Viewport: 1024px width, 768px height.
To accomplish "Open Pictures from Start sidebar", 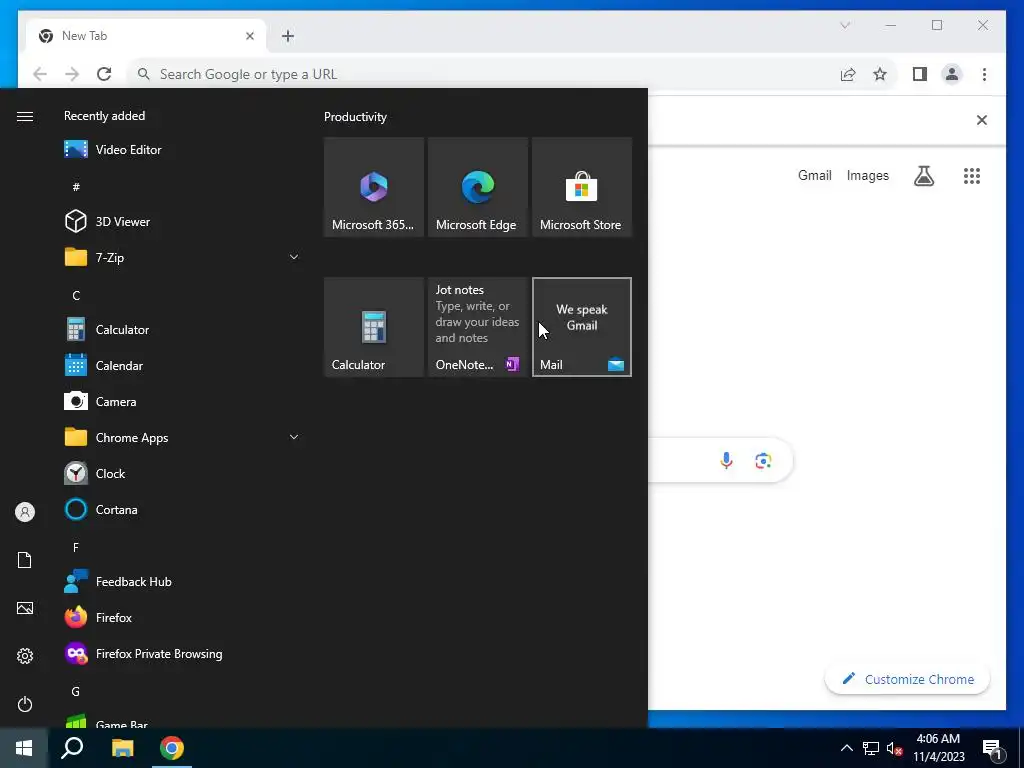I will click(x=25, y=608).
